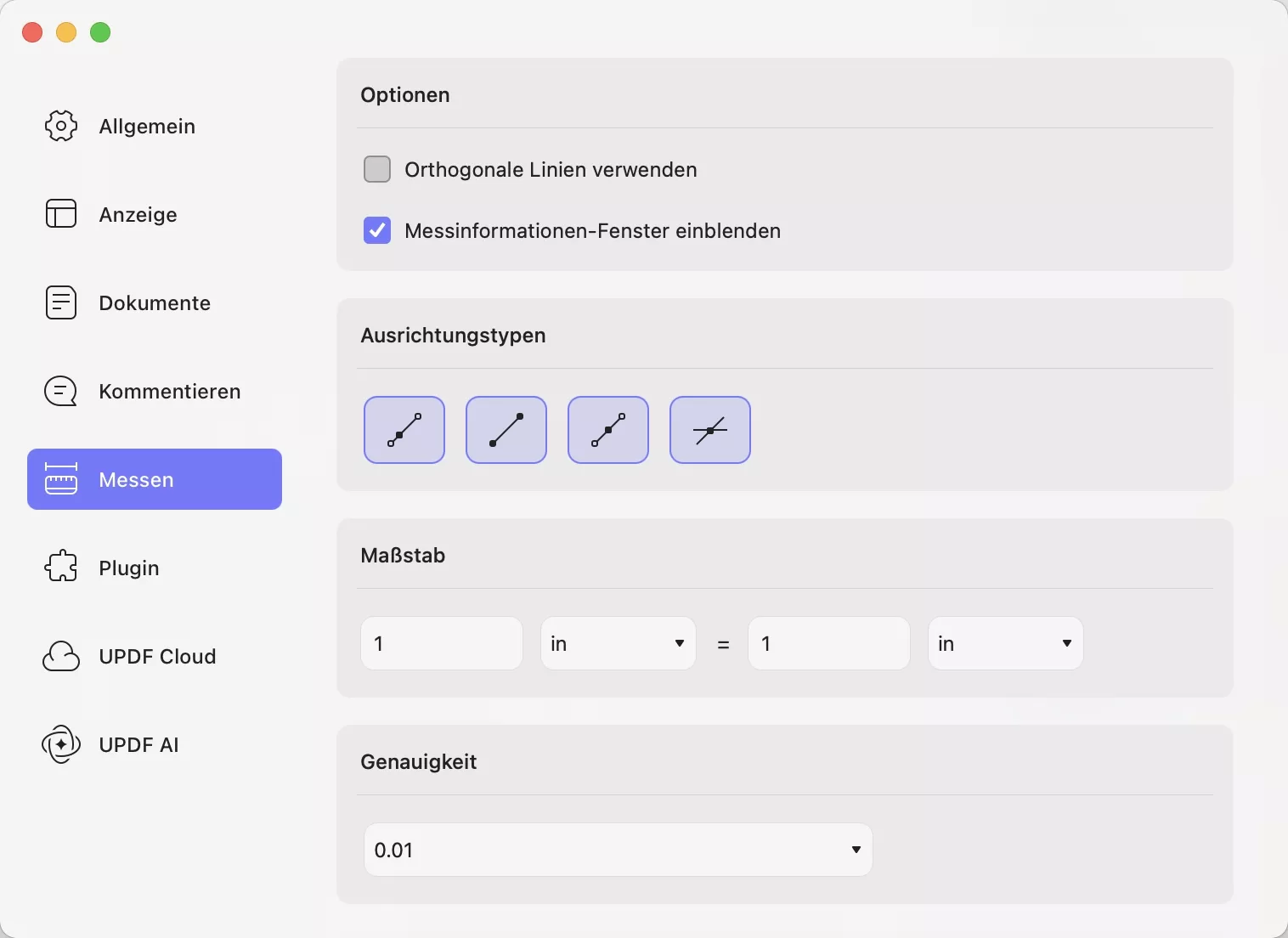The image size is (1288, 938).
Task: Click the UPDF AI icon
Action: pos(61,745)
